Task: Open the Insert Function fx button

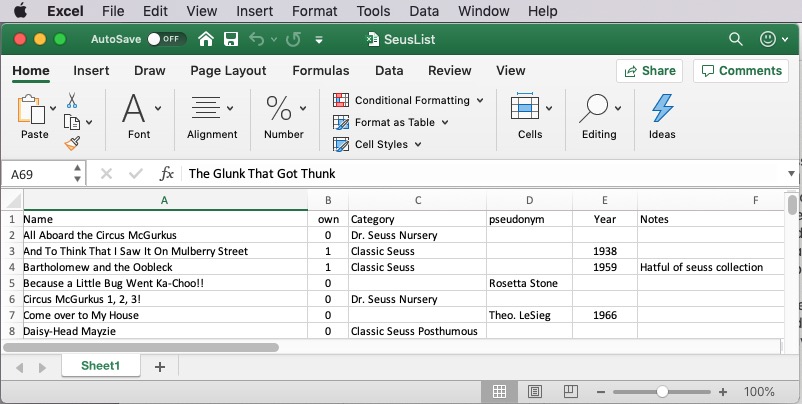Action: [167, 174]
